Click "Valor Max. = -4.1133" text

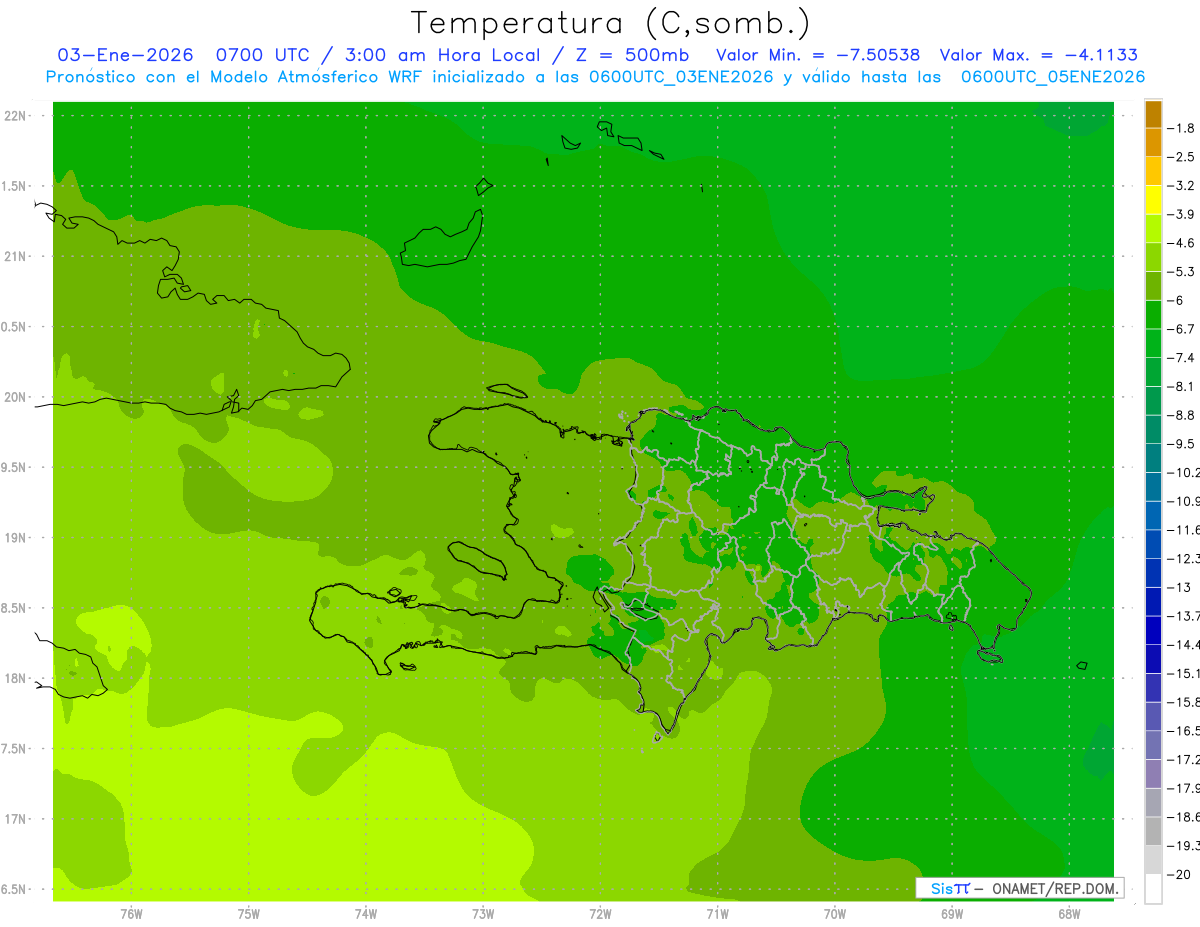1039,55
